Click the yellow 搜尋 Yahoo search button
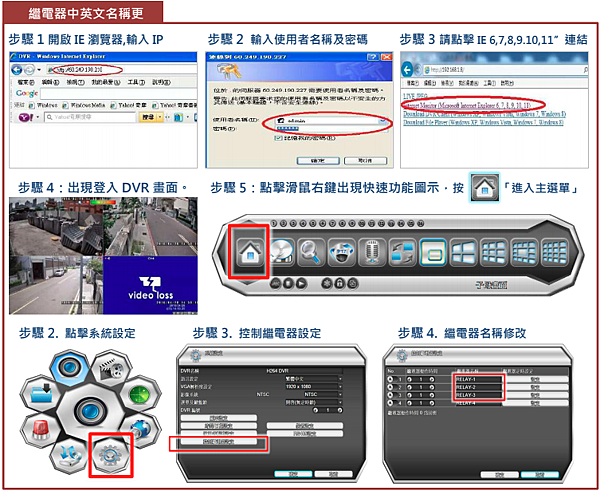Image resolution: width=600 pixels, height=491 pixels. tap(148, 117)
